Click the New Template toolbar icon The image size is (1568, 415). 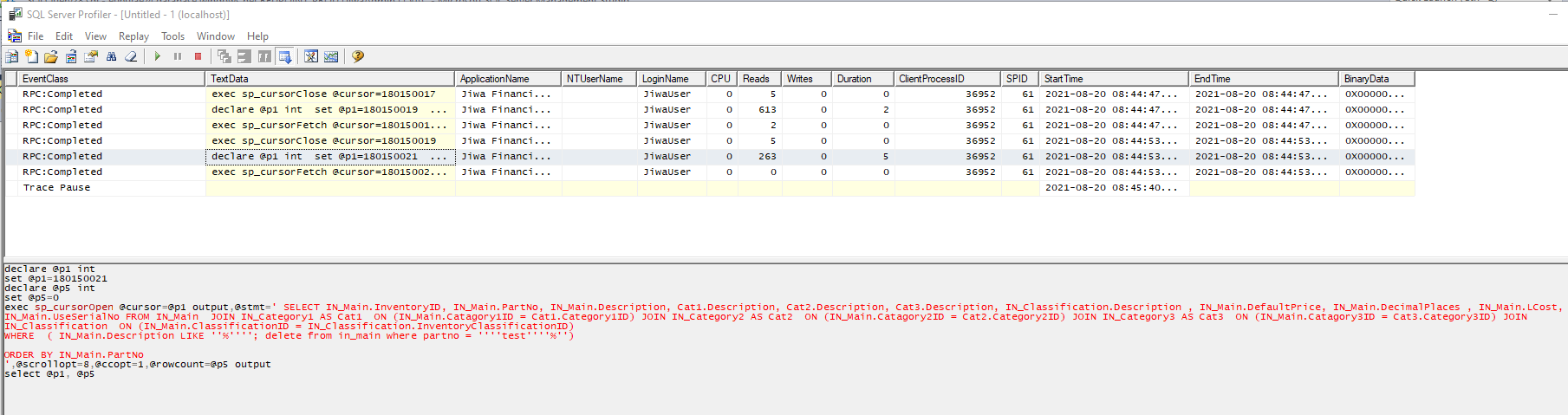click(x=31, y=56)
